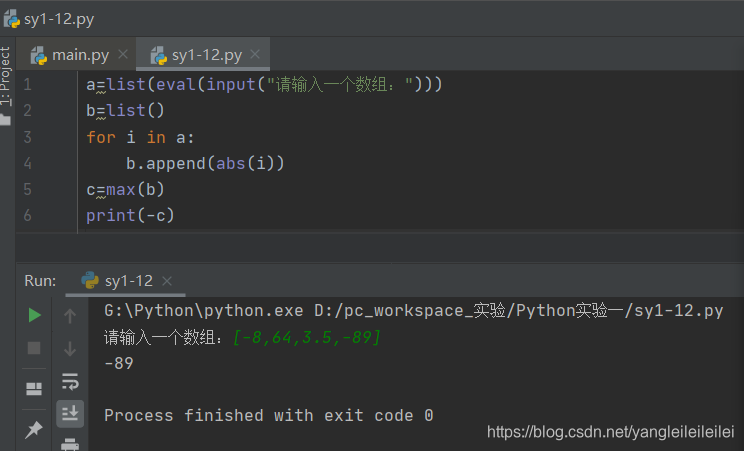Pin the run tab

pyautogui.click(x=34, y=430)
